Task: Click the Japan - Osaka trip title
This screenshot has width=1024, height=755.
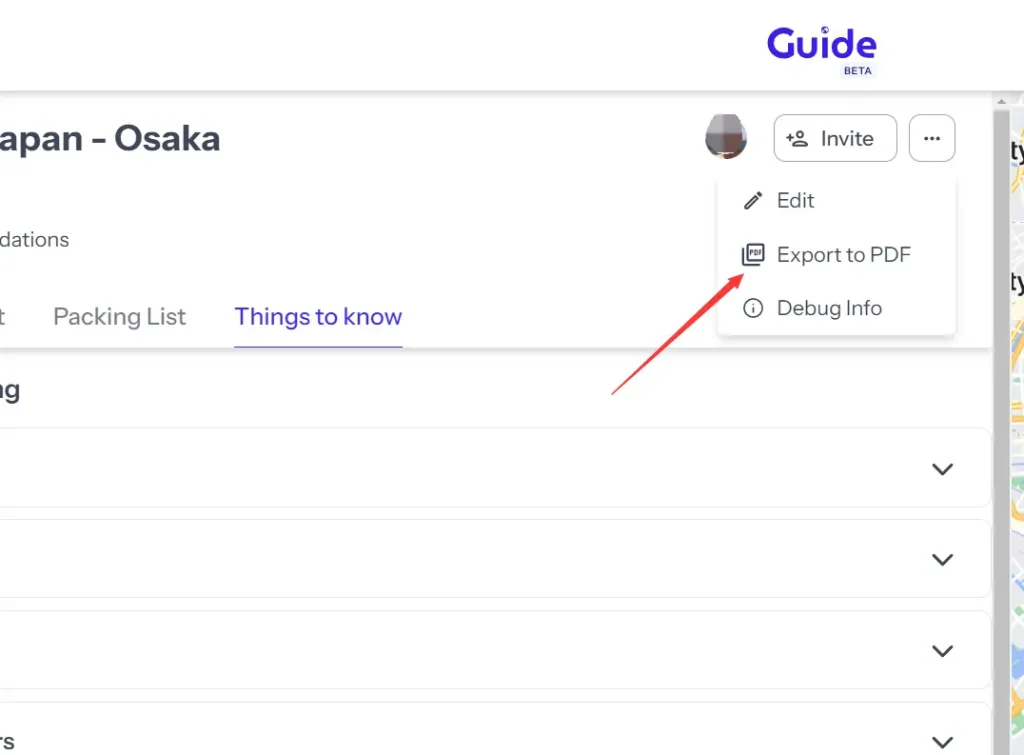Action: pos(110,138)
